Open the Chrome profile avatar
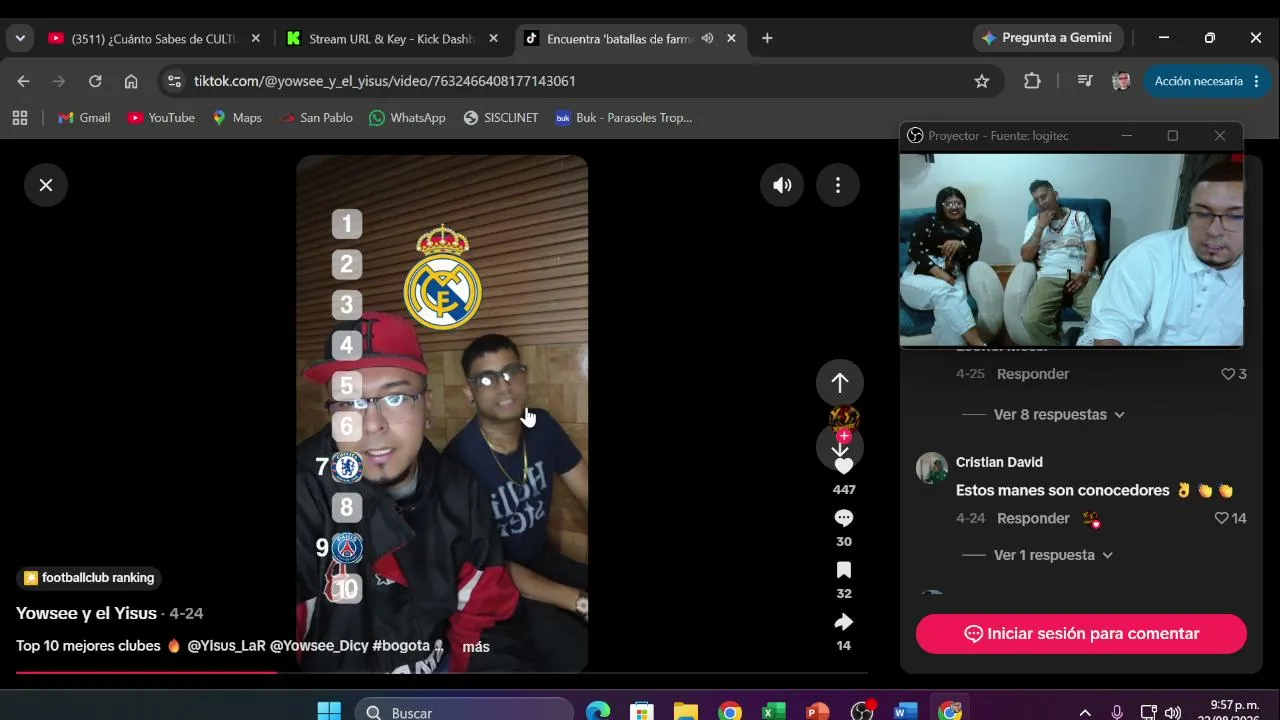 (x=1121, y=81)
